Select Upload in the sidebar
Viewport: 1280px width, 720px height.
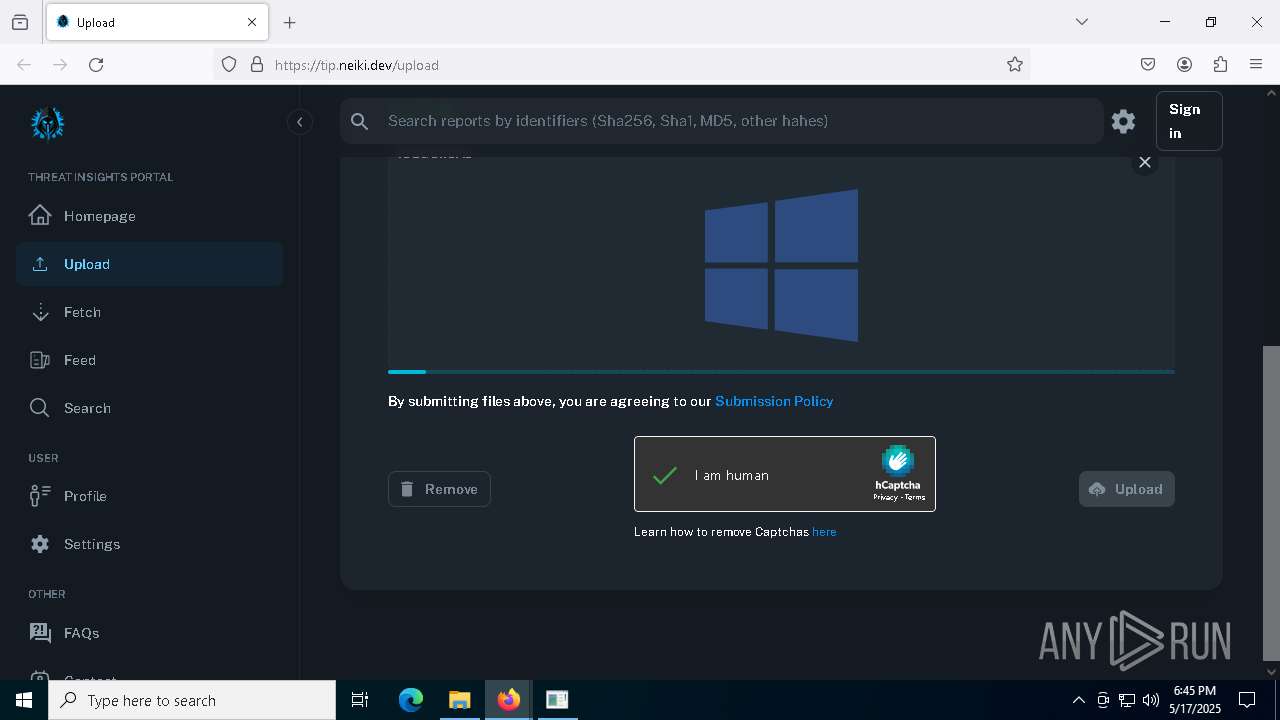coord(149,264)
